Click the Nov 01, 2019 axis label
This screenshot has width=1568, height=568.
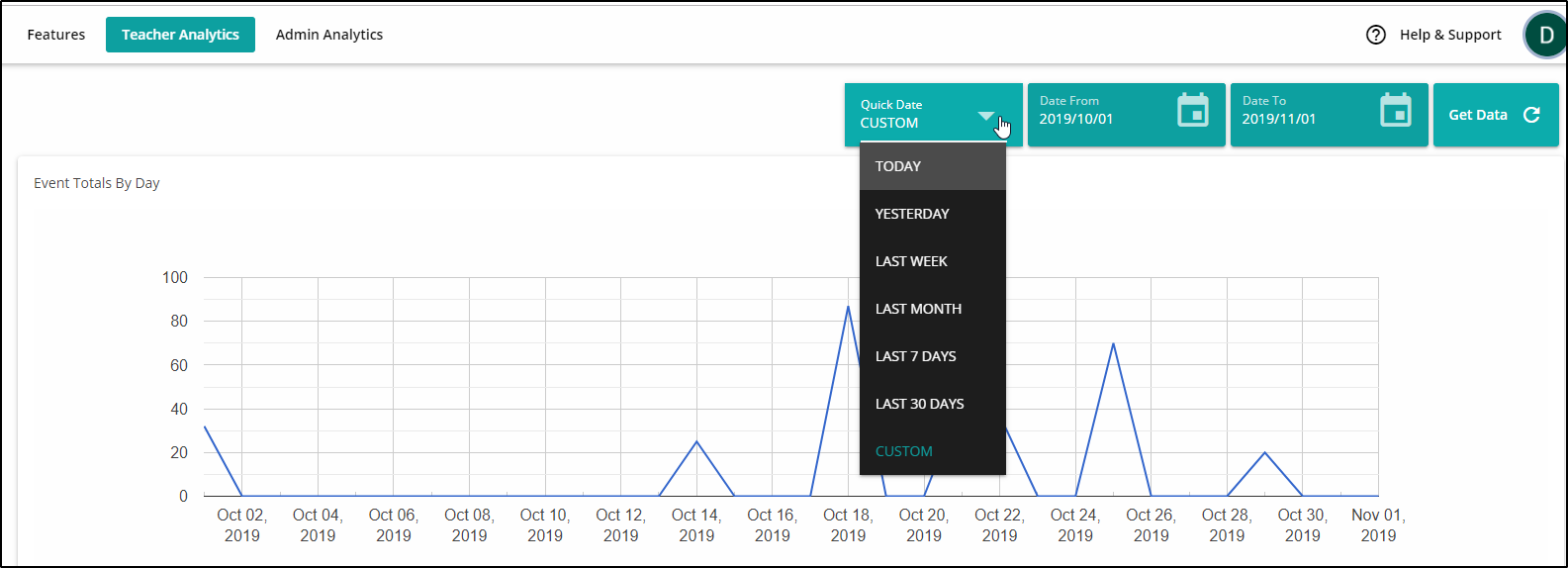click(1378, 525)
